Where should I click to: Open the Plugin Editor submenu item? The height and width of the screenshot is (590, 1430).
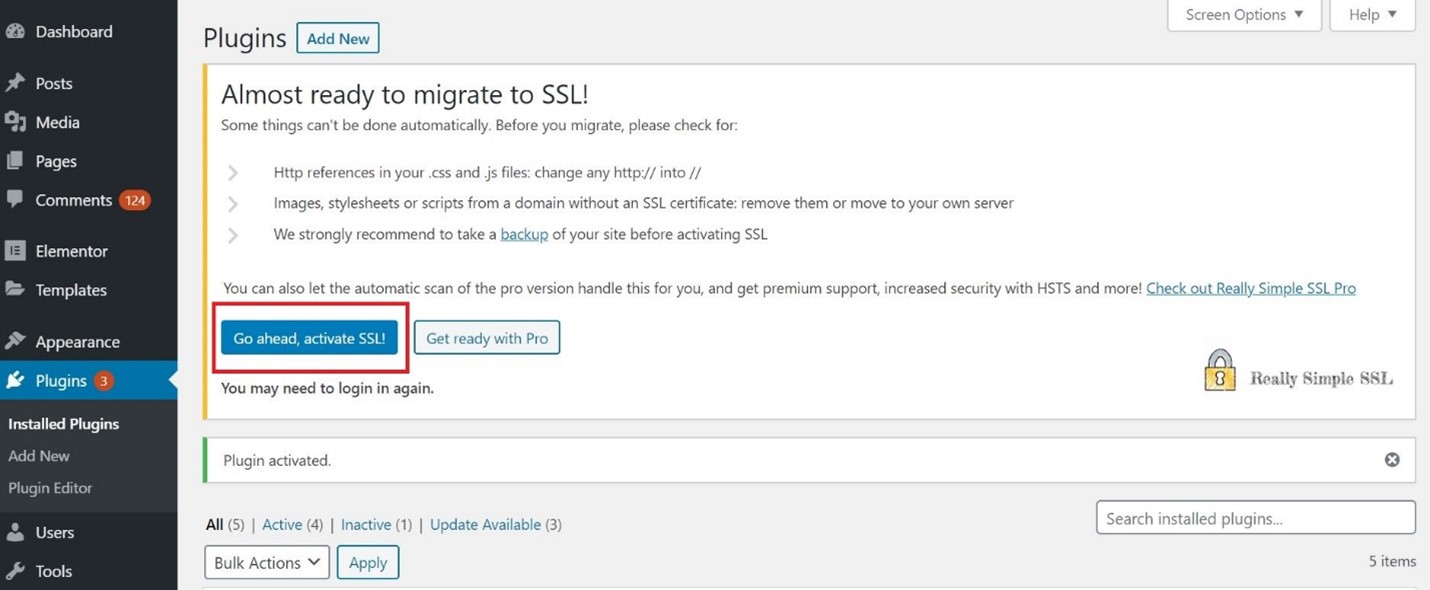tap(50, 488)
